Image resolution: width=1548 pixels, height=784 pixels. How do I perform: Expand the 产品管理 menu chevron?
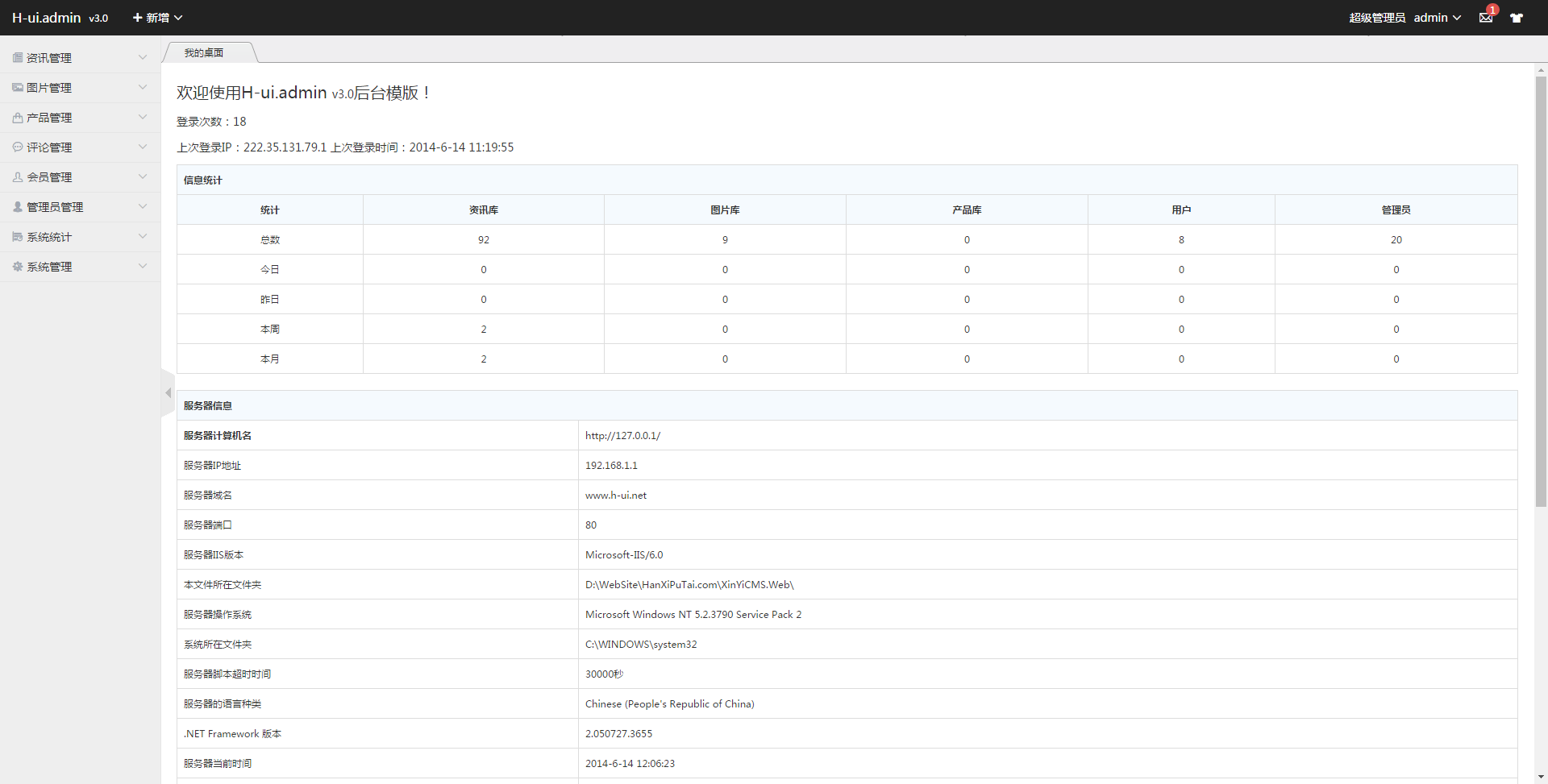(x=143, y=117)
